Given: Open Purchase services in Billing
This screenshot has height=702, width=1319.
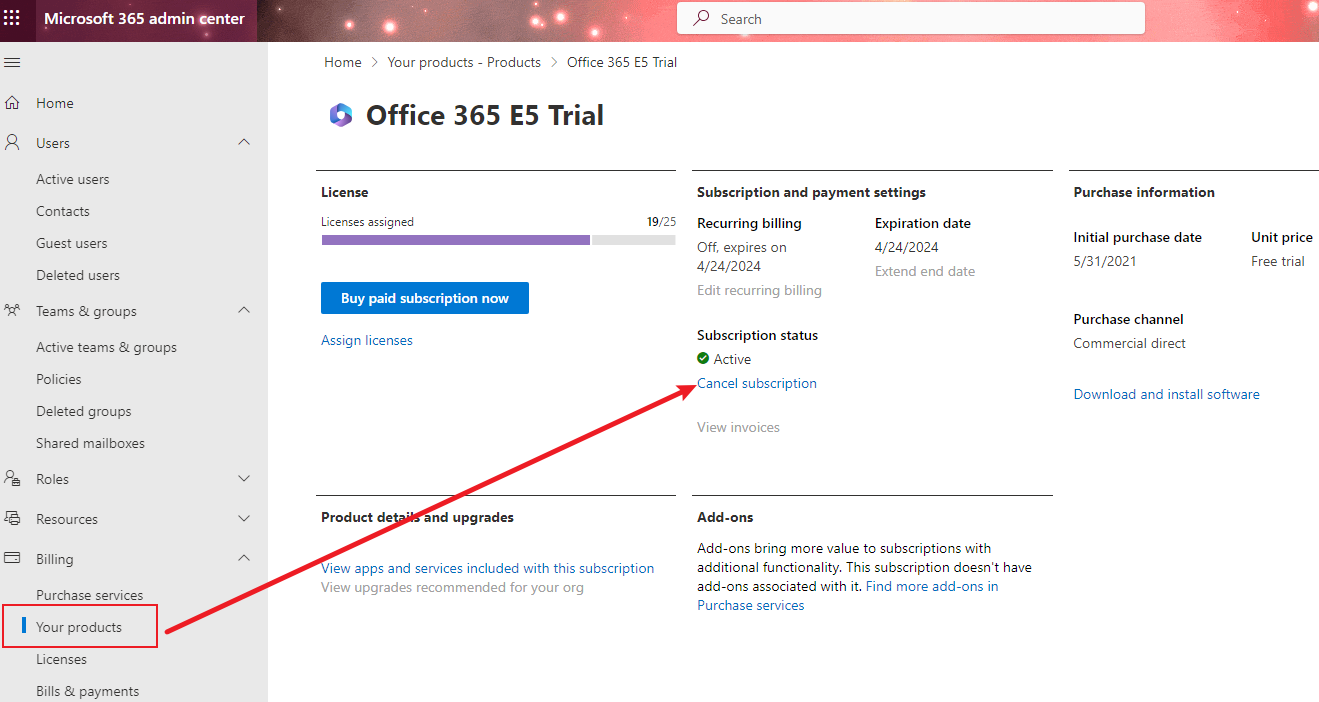Looking at the screenshot, I should pyautogui.click(x=90, y=595).
